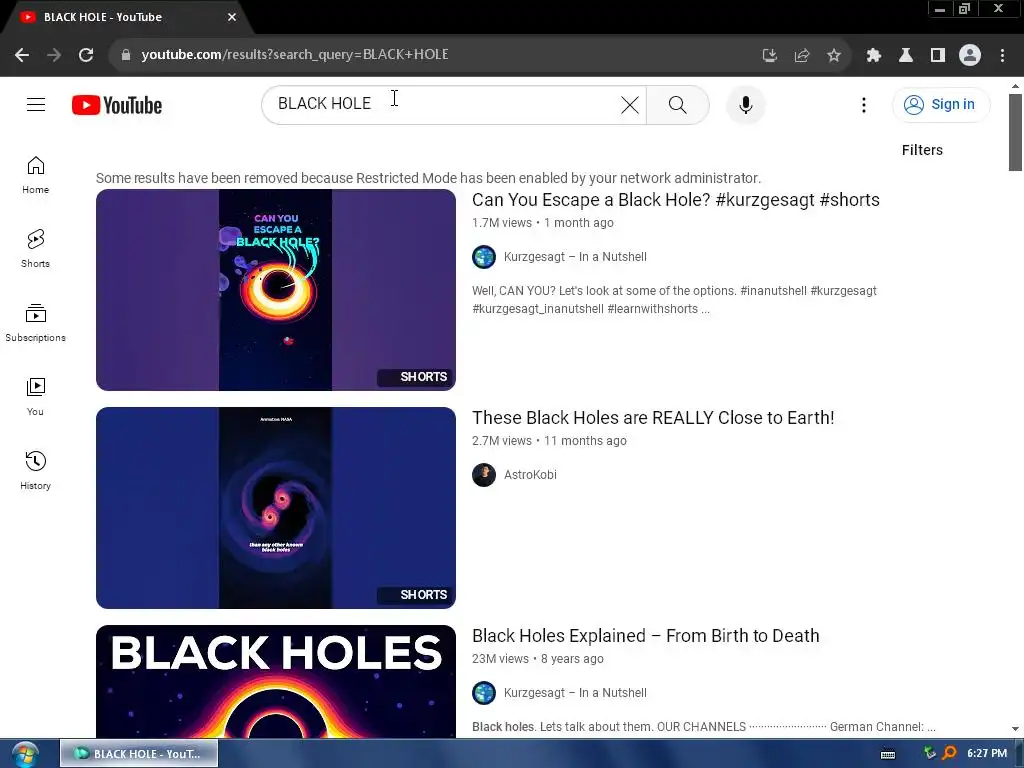Open YouTube settings three-dot menu

tap(863, 105)
